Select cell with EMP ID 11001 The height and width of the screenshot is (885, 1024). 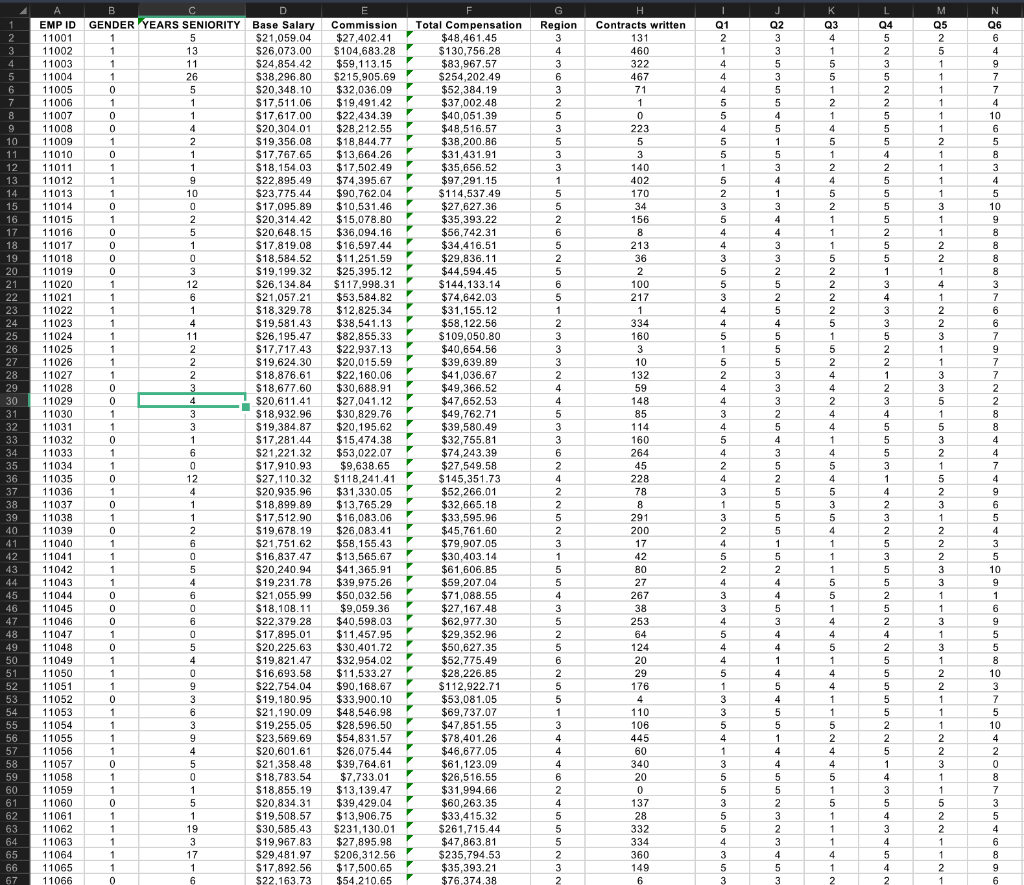tap(57, 38)
